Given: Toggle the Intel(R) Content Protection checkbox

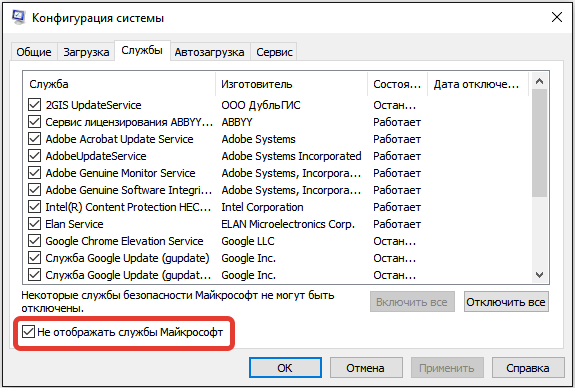Looking at the screenshot, I should point(34,207).
